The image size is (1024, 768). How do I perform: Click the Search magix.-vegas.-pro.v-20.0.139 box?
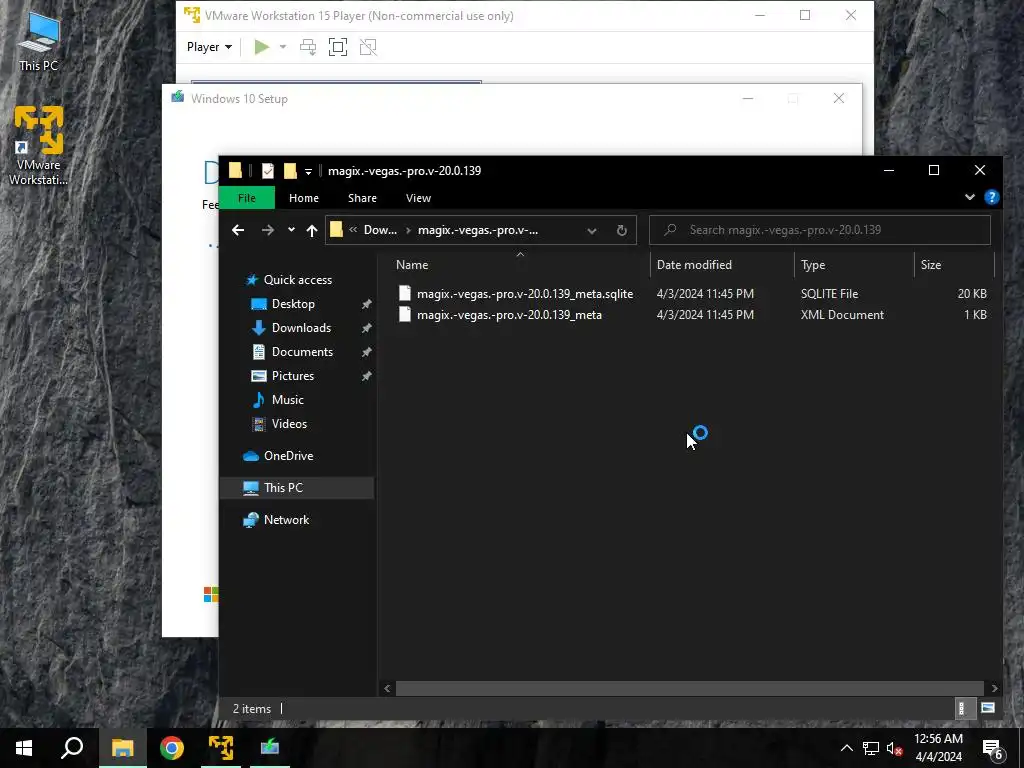820,230
